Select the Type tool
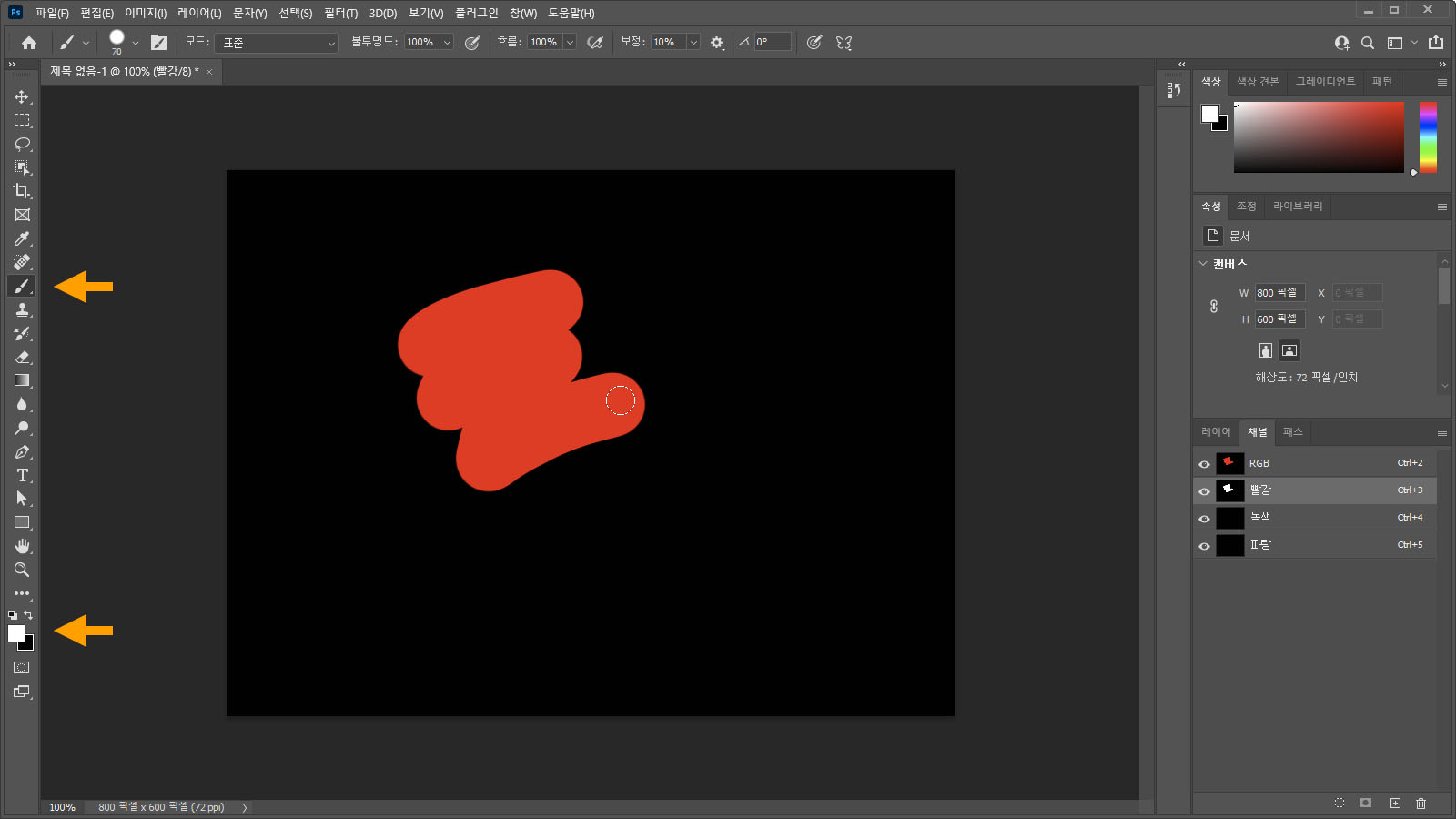1456x819 pixels. point(22,475)
